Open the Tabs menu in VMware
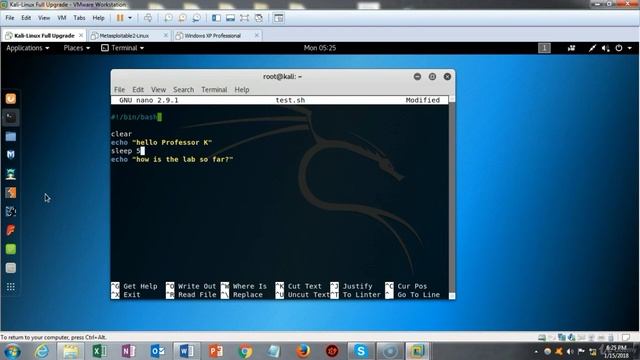The width and height of the screenshot is (640, 360). pyautogui.click(x=79, y=18)
